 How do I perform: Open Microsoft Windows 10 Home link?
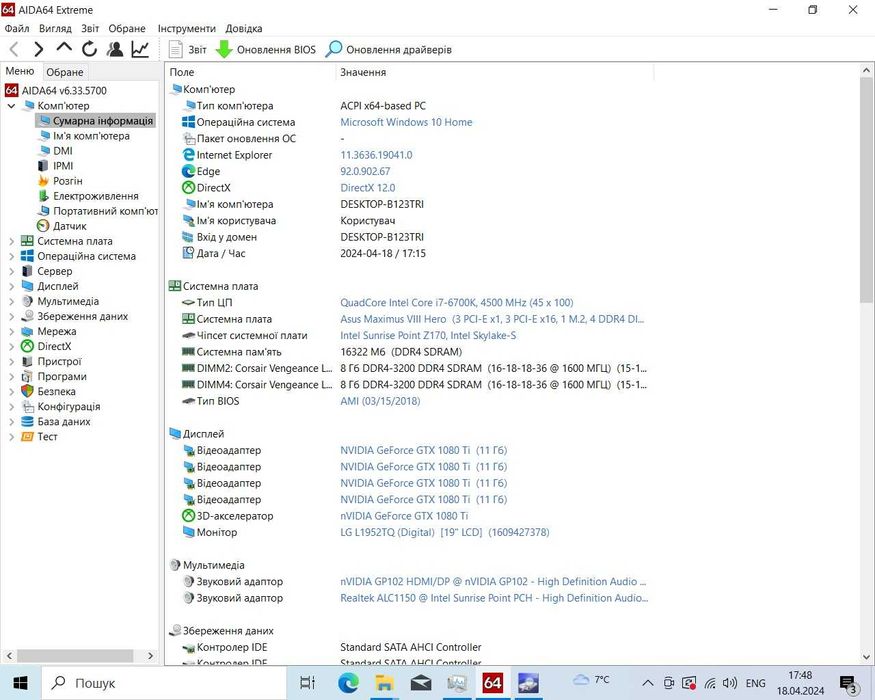coord(406,122)
